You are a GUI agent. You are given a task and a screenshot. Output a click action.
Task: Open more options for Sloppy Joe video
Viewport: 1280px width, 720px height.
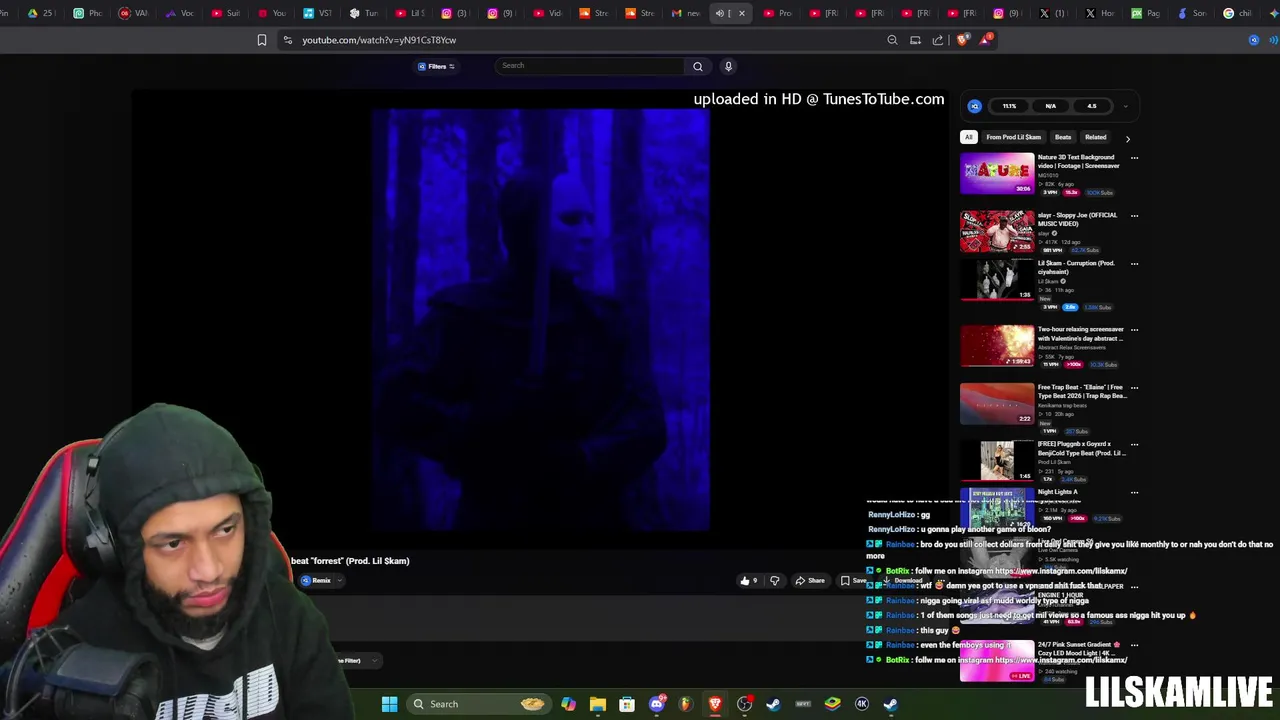[1134, 216]
